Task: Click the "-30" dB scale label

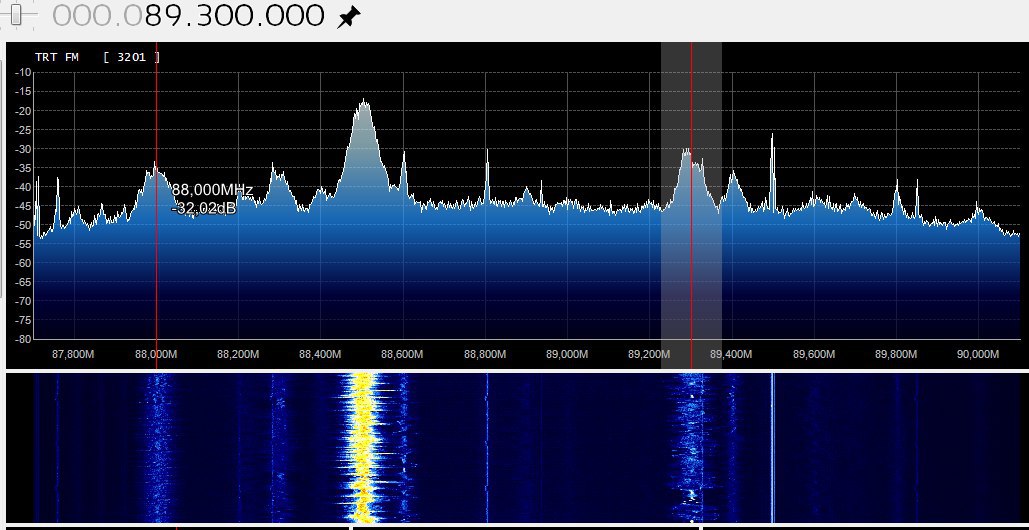Action: pos(23,148)
